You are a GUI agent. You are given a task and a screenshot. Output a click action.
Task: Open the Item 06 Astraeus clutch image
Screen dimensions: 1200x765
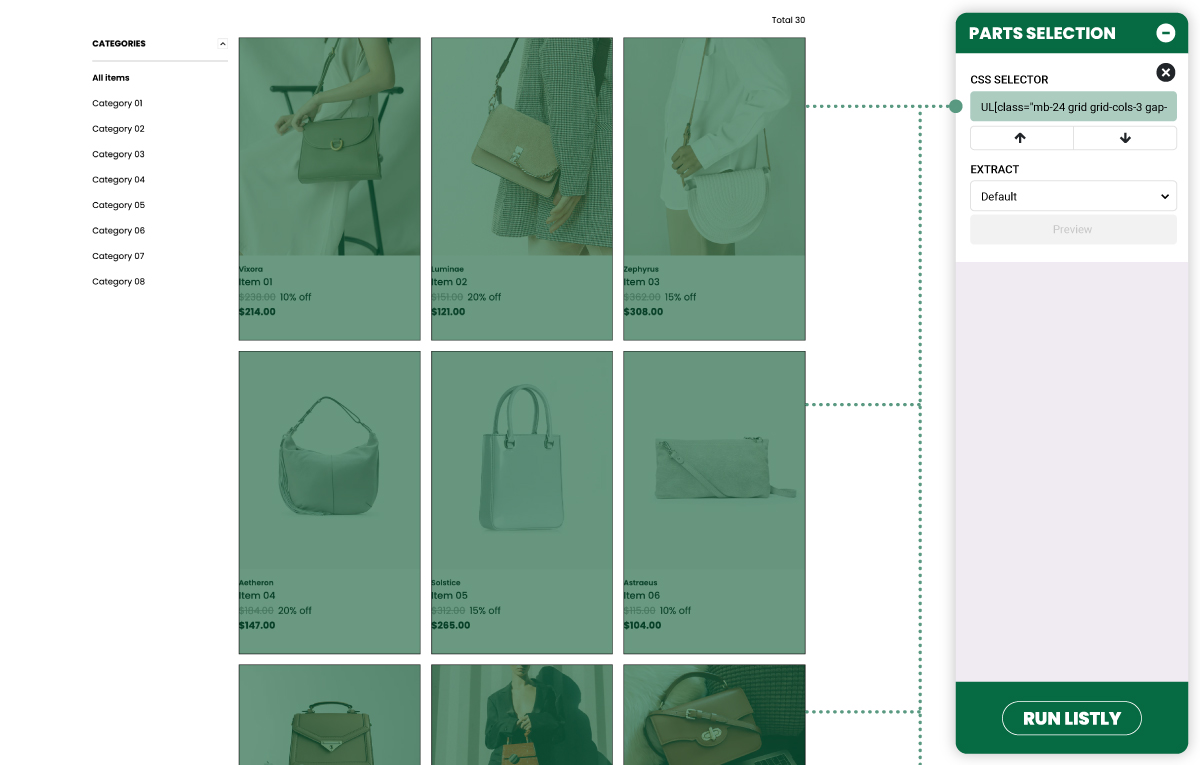[x=714, y=460]
